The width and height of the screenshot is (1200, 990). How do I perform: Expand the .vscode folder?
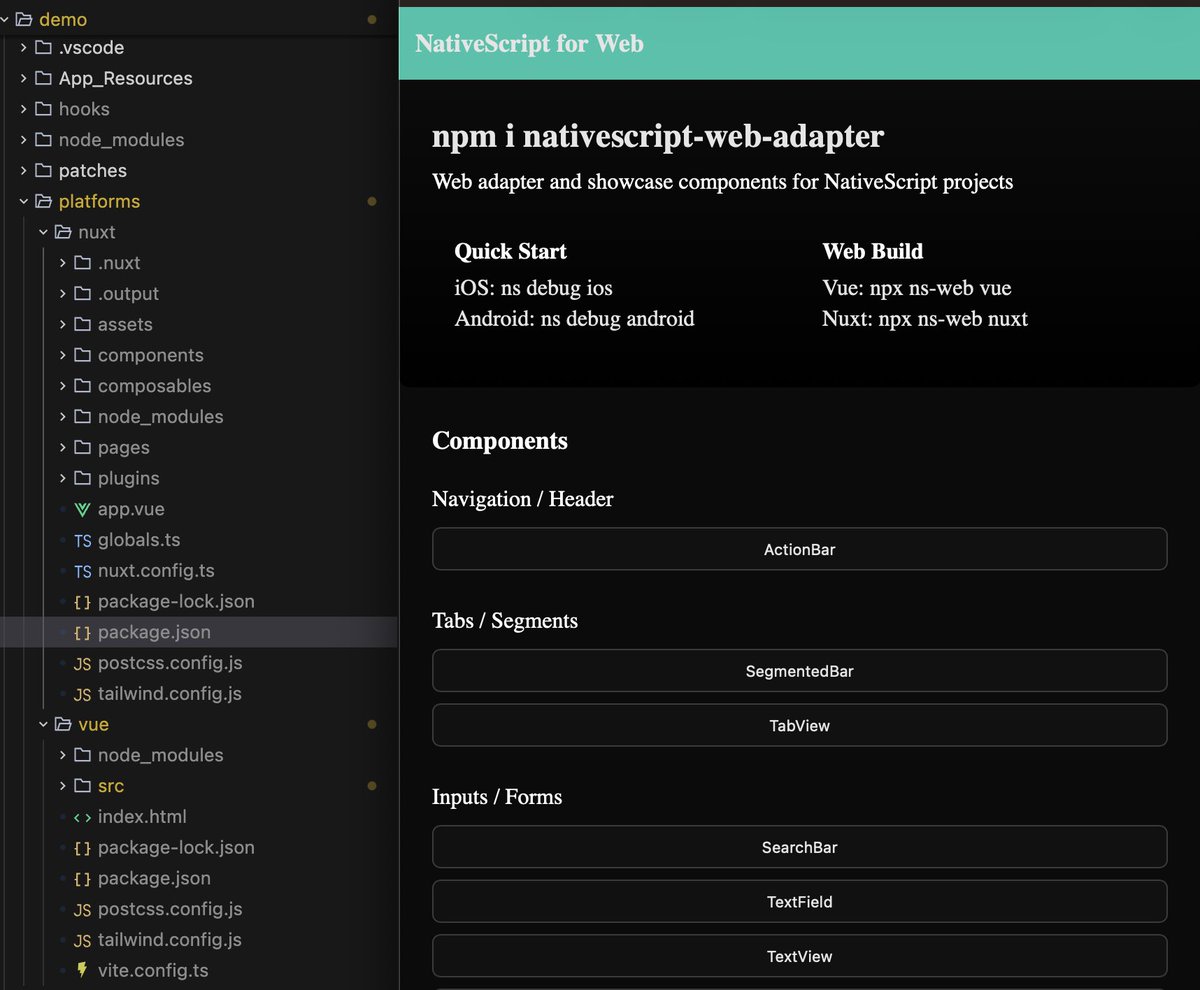point(24,47)
